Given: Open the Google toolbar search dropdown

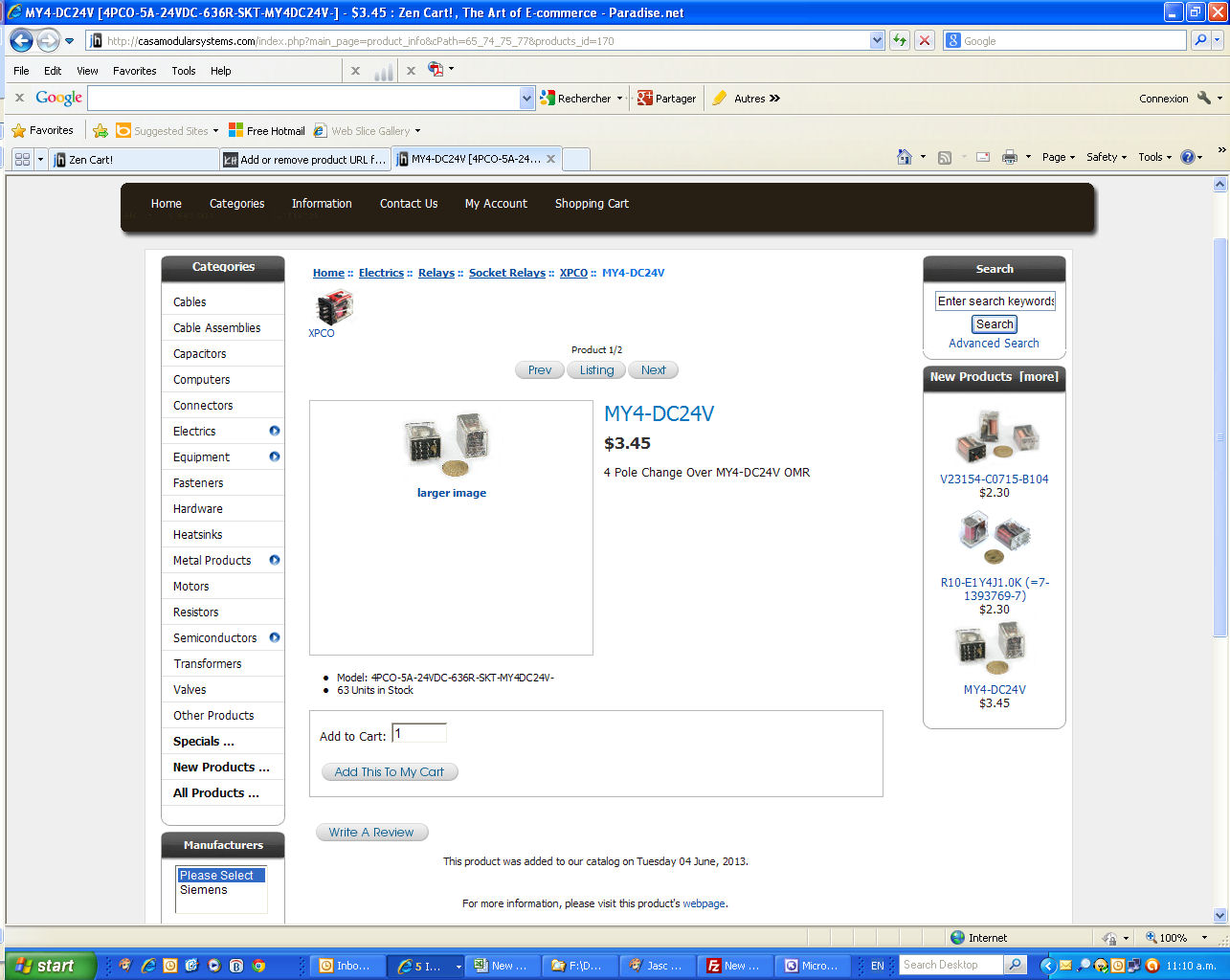Looking at the screenshot, I should click(526, 98).
